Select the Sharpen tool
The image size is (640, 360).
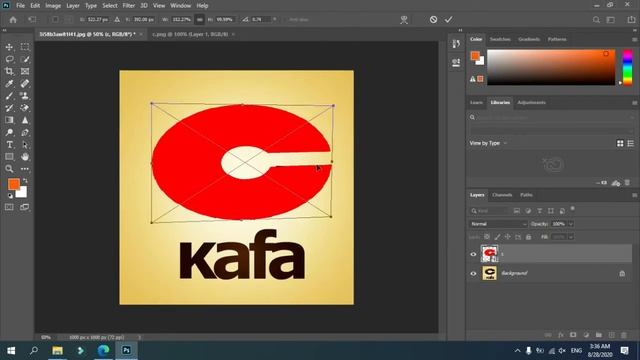25,120
